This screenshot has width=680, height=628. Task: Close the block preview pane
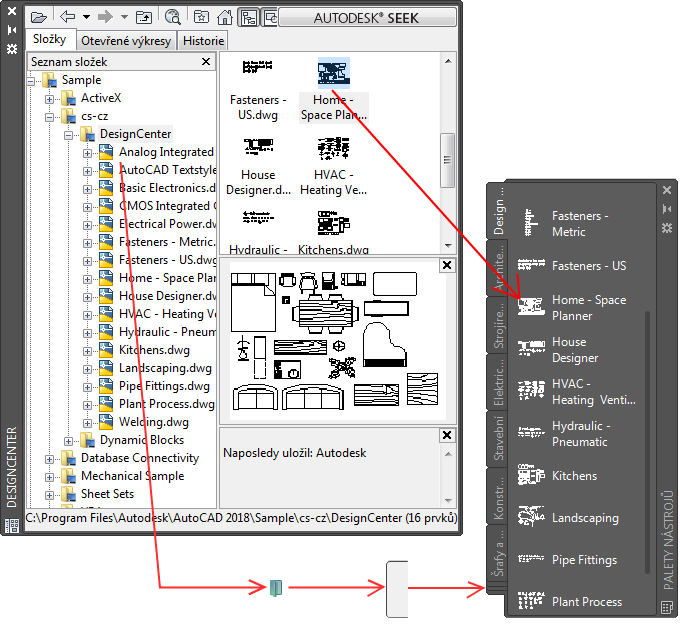tap(447, 265)
